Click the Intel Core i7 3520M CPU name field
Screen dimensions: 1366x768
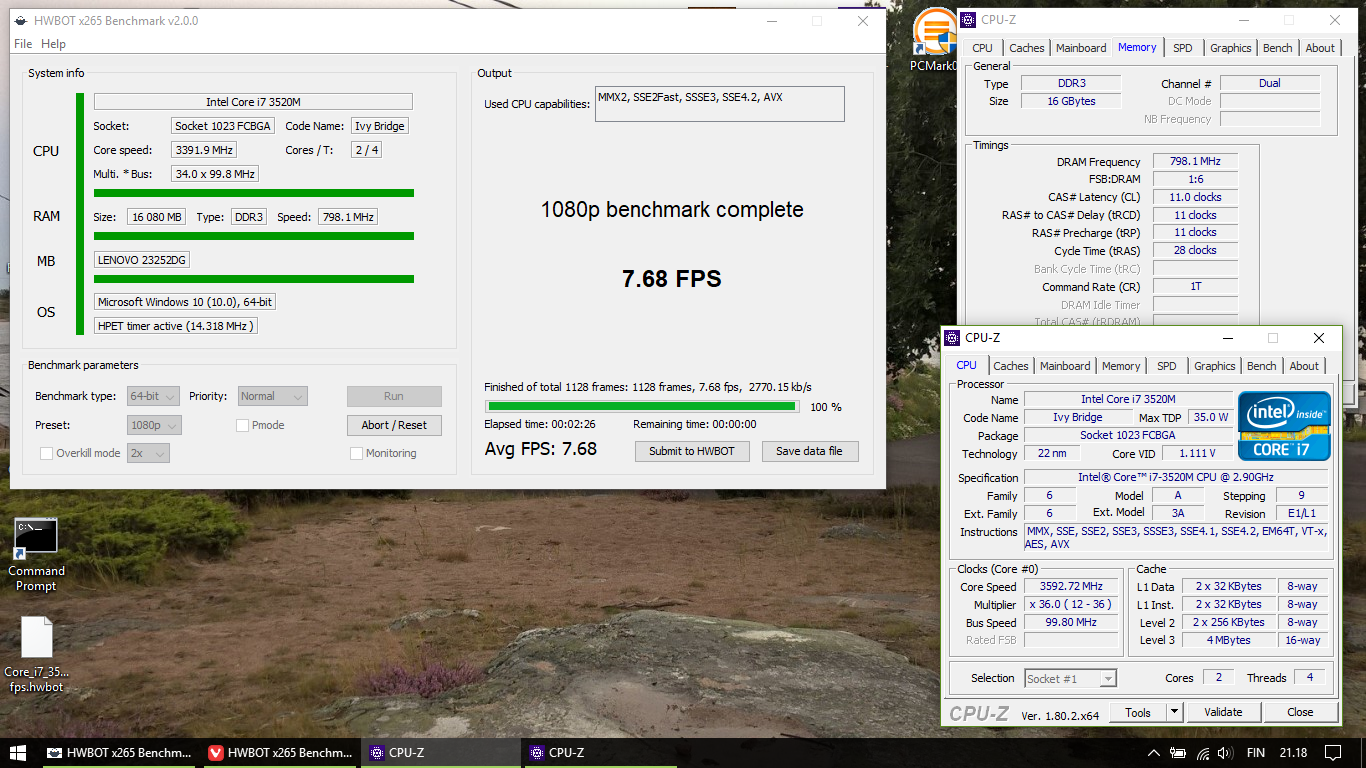pyautogui.click(x=253, y=102)
